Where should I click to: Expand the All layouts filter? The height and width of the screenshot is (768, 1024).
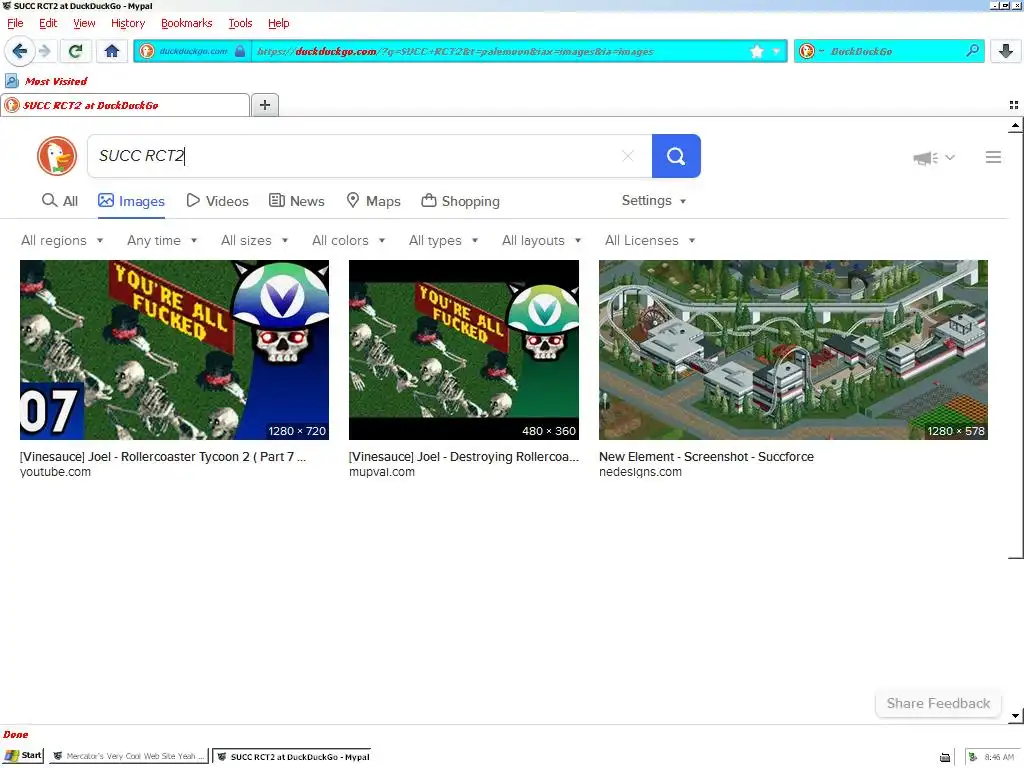(541, 240)
